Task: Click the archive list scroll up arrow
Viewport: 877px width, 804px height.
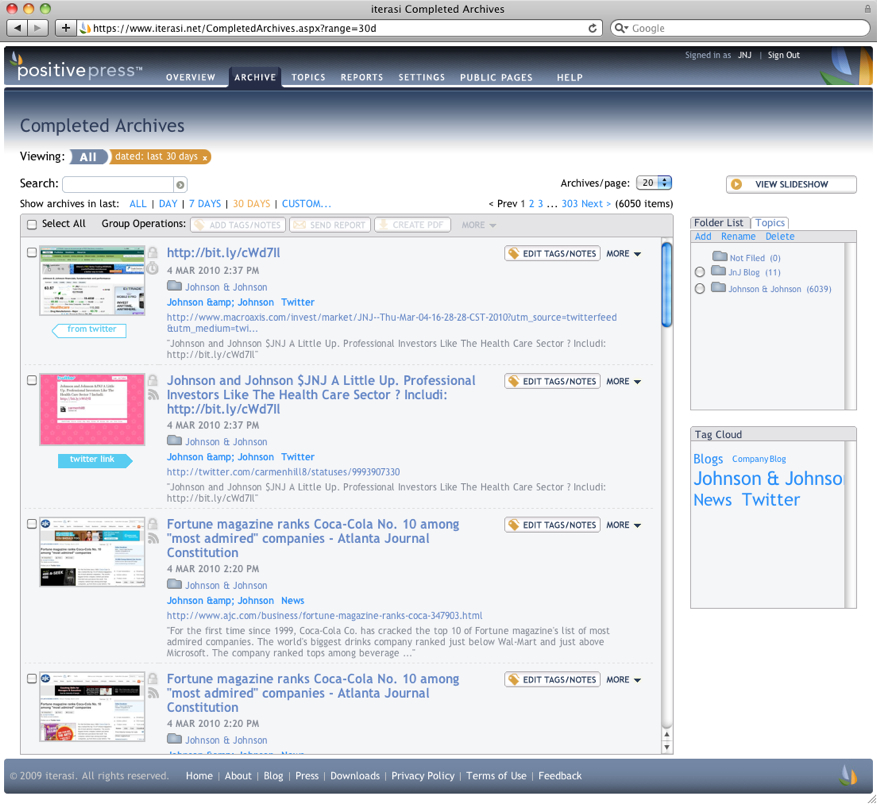Action: tap(666, 735)
